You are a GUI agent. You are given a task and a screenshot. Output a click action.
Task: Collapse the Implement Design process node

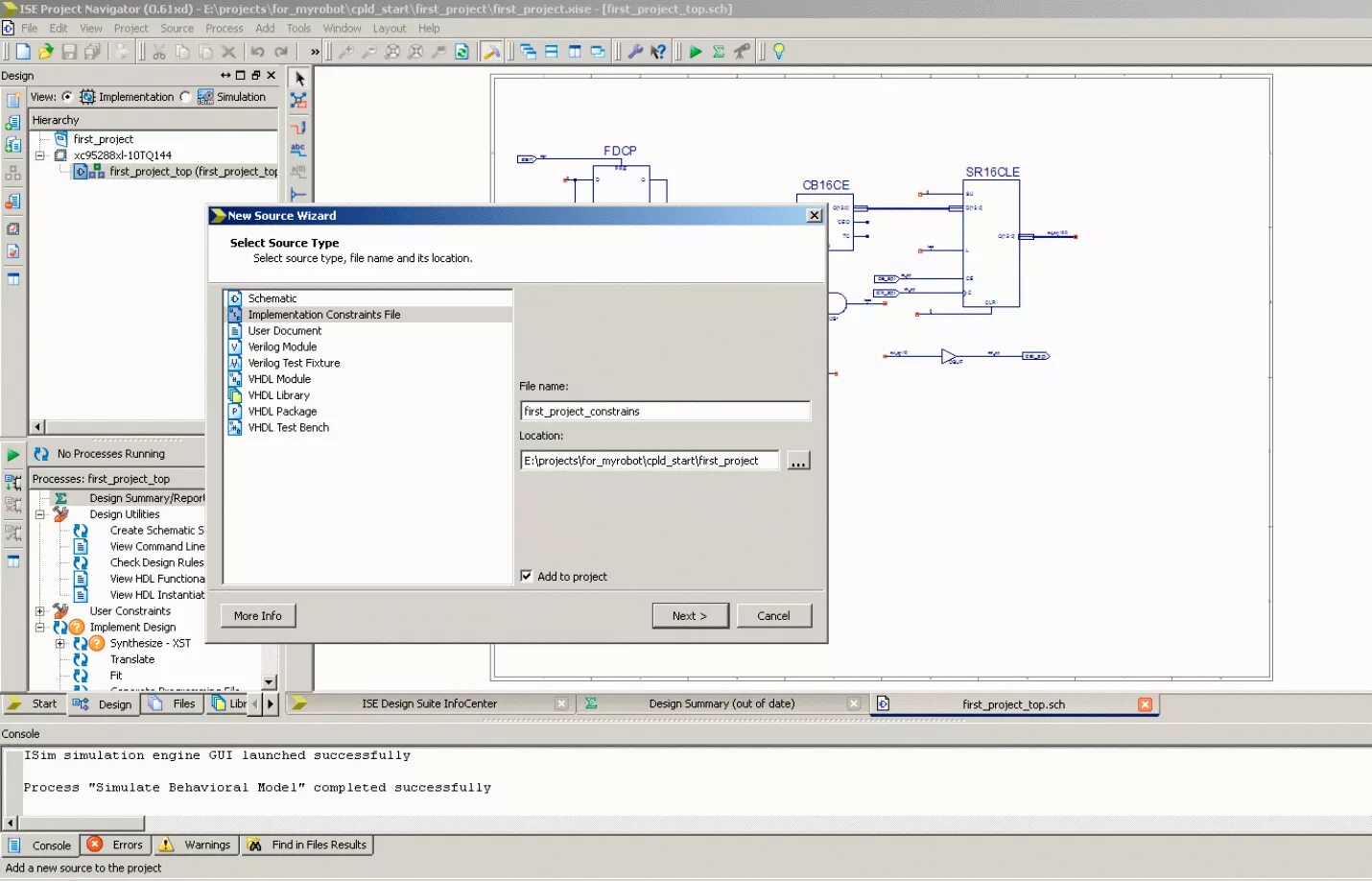coord(40,628)
